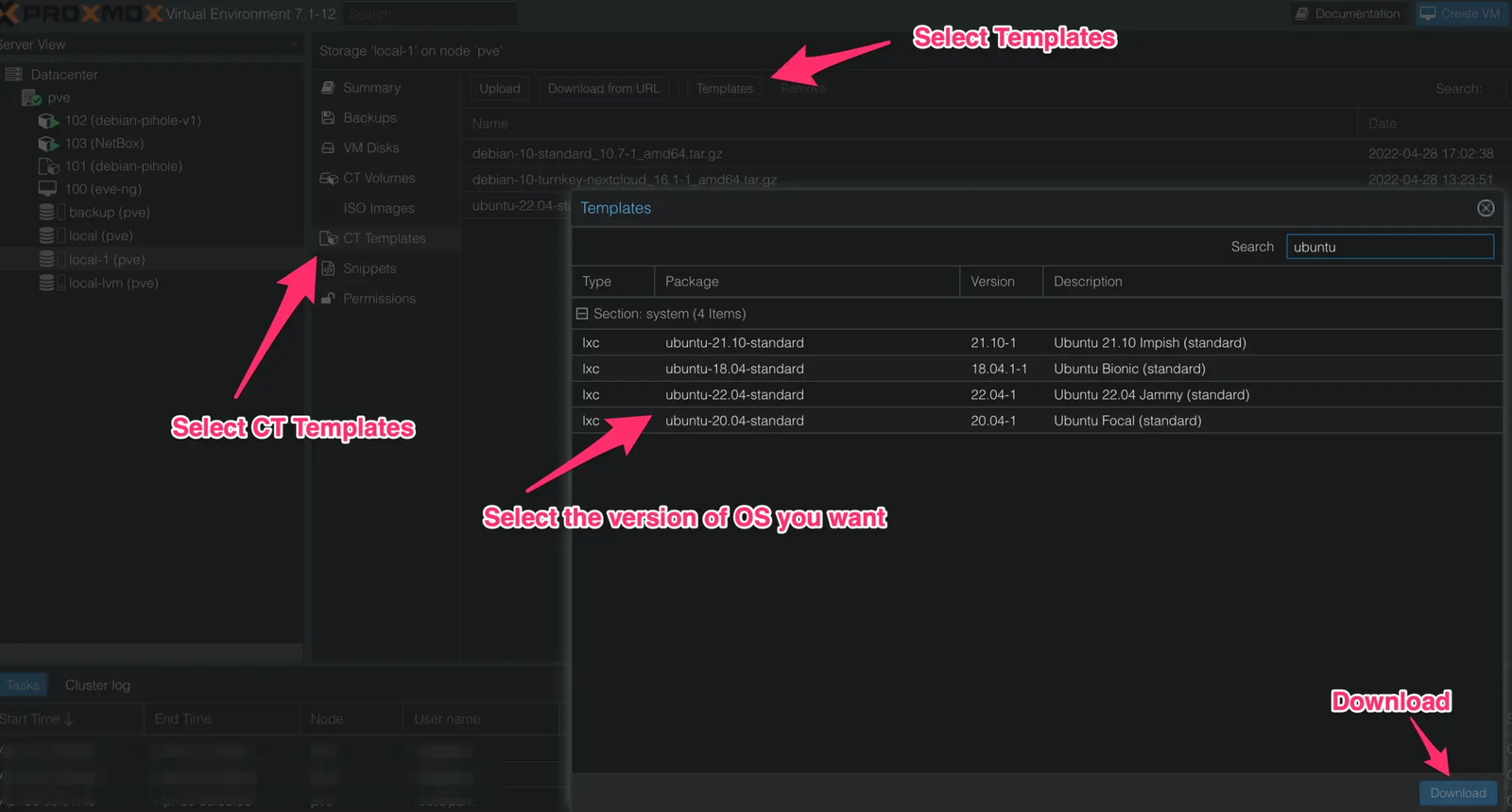Select the ubuntu-22.04-standard template row
Viewport: 1512px width, 812px height.
click(x=734, y=395)
